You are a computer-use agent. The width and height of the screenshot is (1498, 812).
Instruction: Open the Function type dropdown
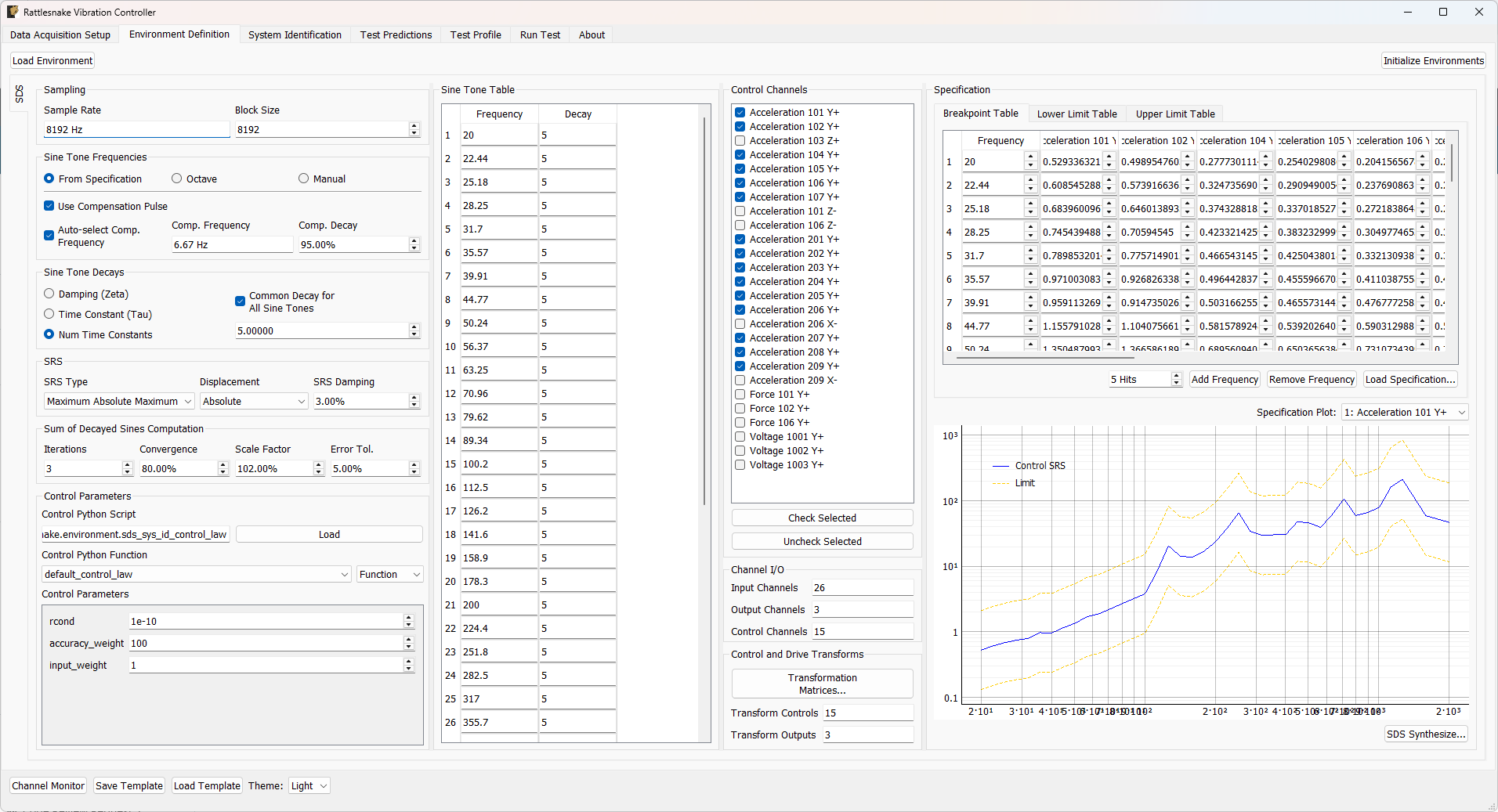tap(390, 574)
